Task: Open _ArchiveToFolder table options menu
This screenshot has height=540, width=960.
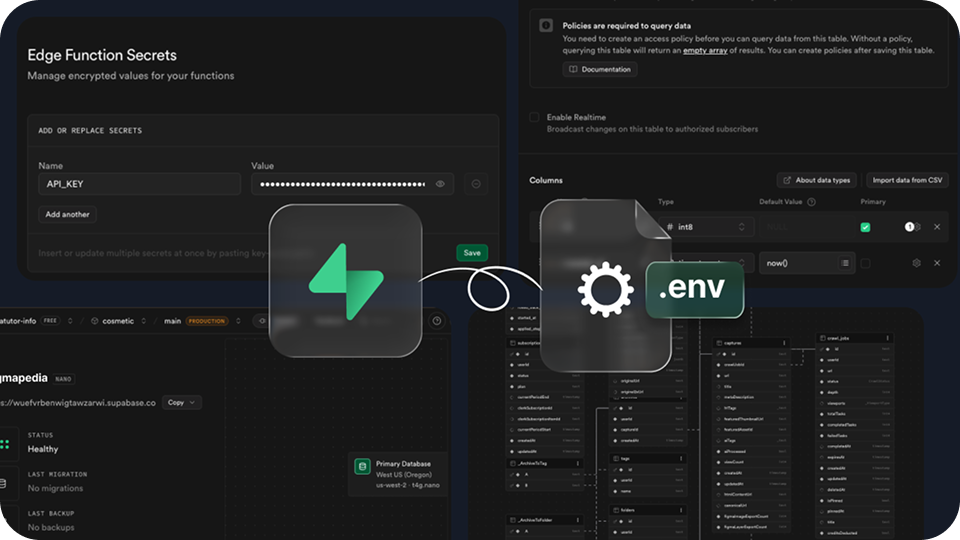Action: pos(577,520)
